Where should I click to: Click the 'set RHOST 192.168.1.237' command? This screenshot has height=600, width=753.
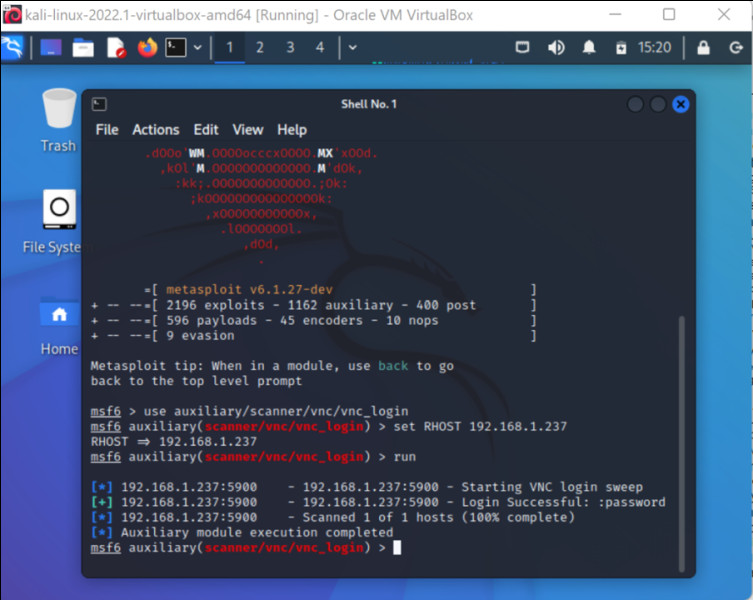(480, 427)
